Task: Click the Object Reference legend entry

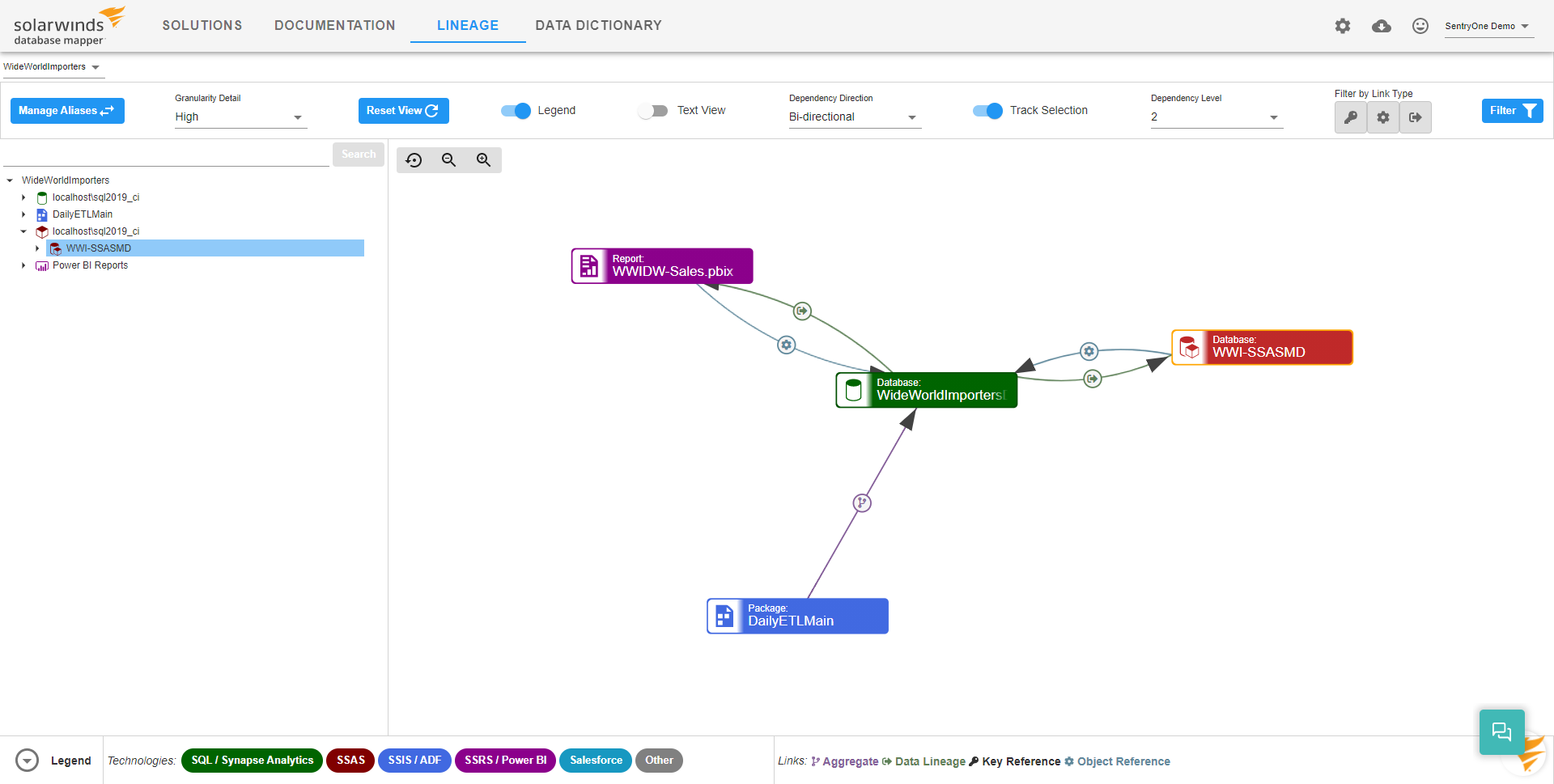Action: coord(1117,761)
